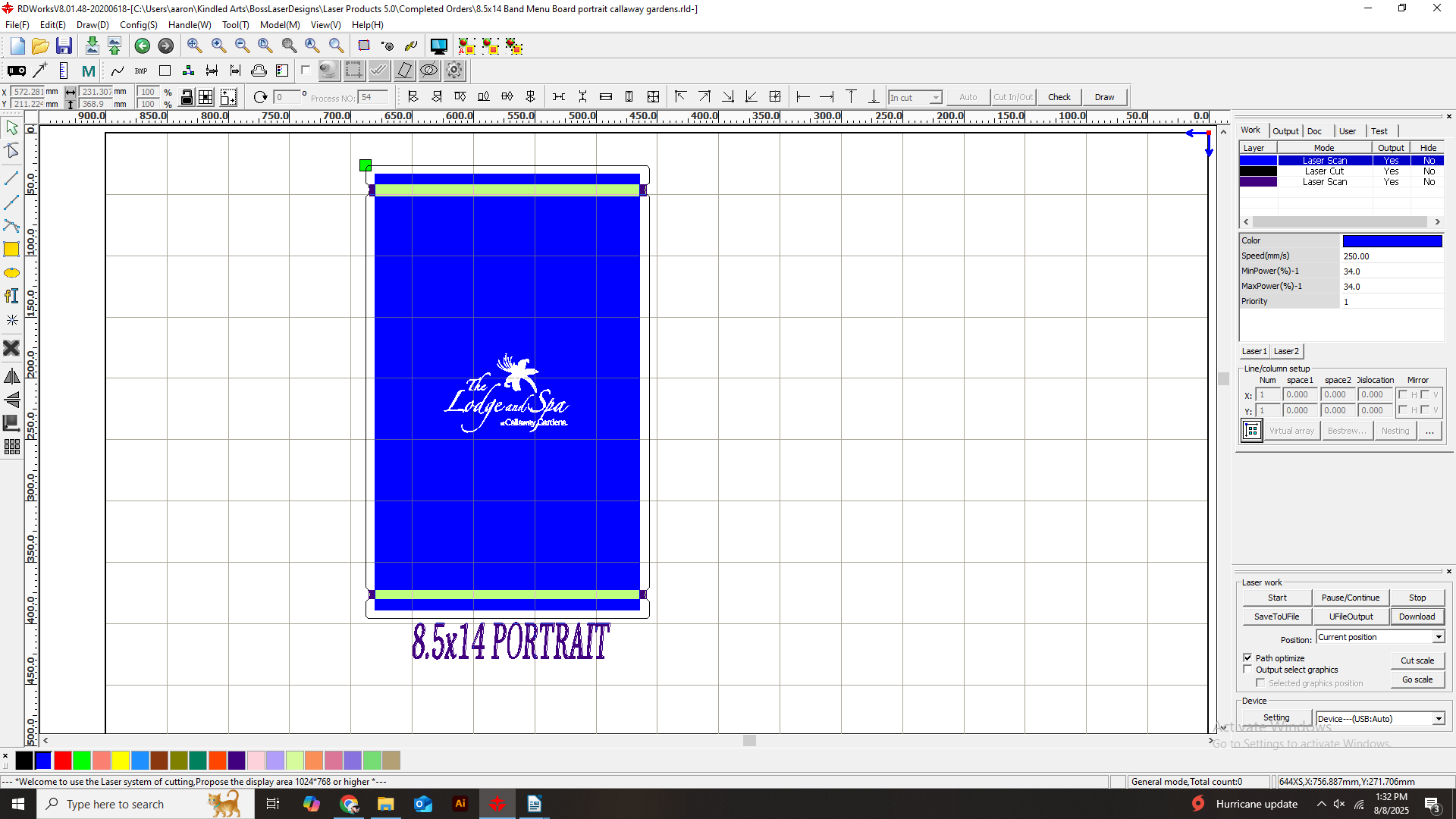Toggle Y row Mirror H checkbox
The width and height of the screenshot is (1456, 819).
coord(1403,409)
